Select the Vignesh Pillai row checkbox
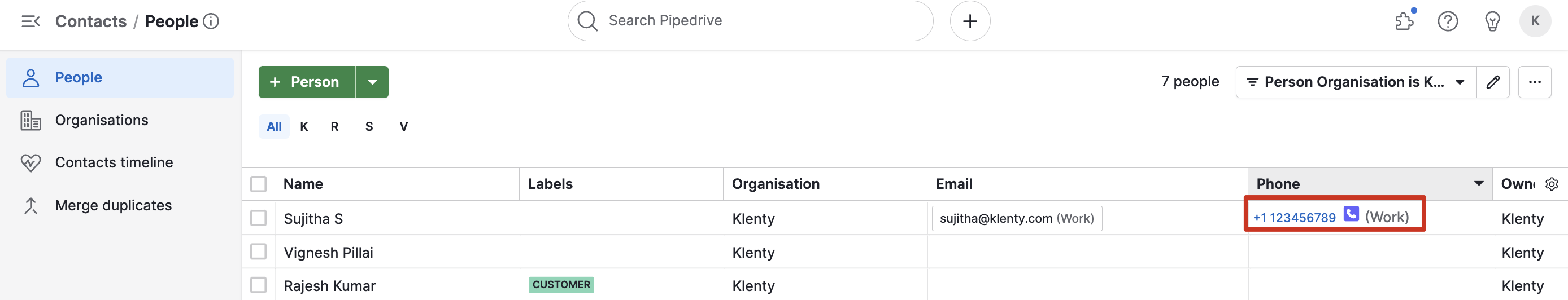Screen dimensions: 1568x300 coord(259,252)
